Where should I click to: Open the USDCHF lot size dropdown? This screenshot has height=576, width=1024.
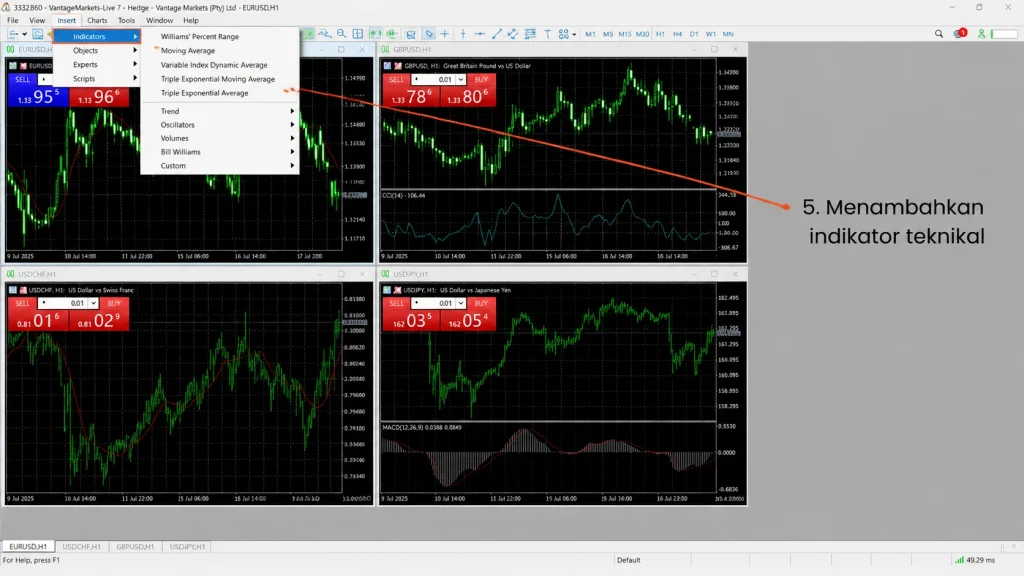point(93,303)
